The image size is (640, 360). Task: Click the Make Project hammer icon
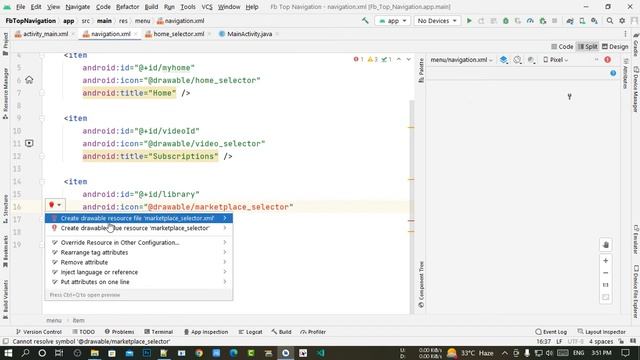(x=365, y=20)
